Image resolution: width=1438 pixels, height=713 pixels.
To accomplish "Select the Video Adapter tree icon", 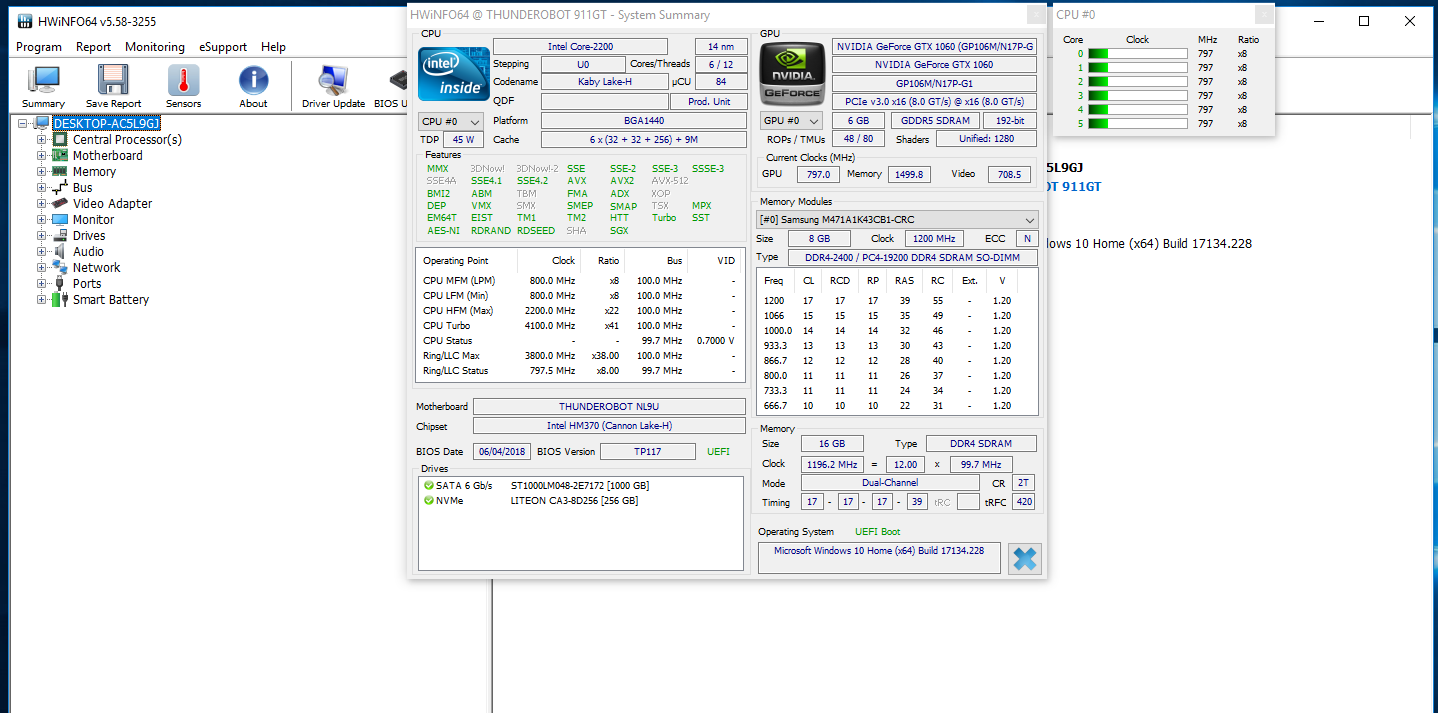I will (60, 203).
